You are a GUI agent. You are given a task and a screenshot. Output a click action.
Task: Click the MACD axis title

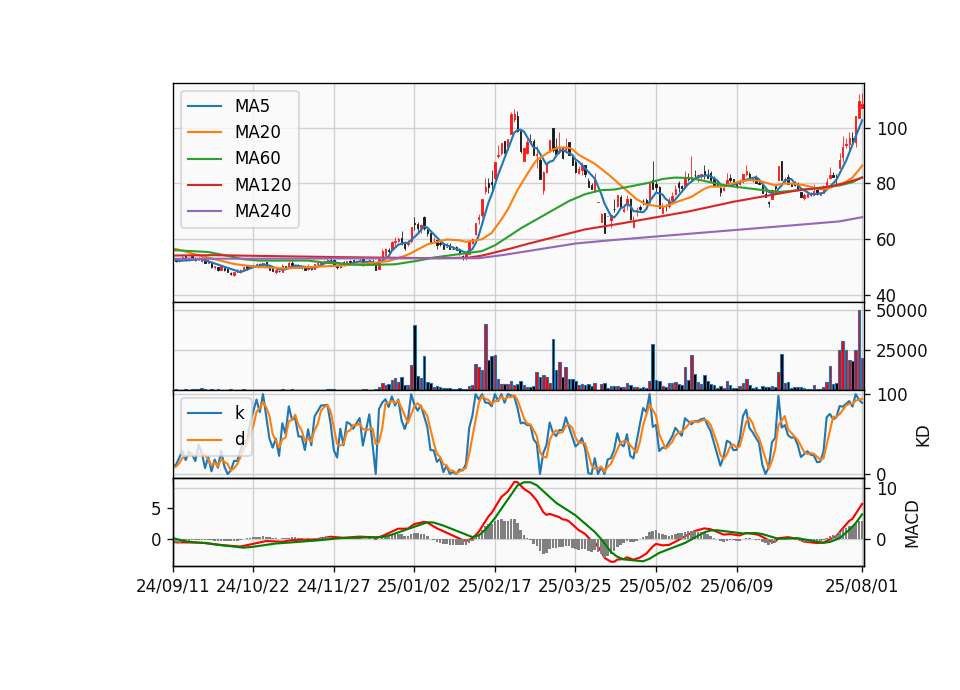click(x=912, y=525)
